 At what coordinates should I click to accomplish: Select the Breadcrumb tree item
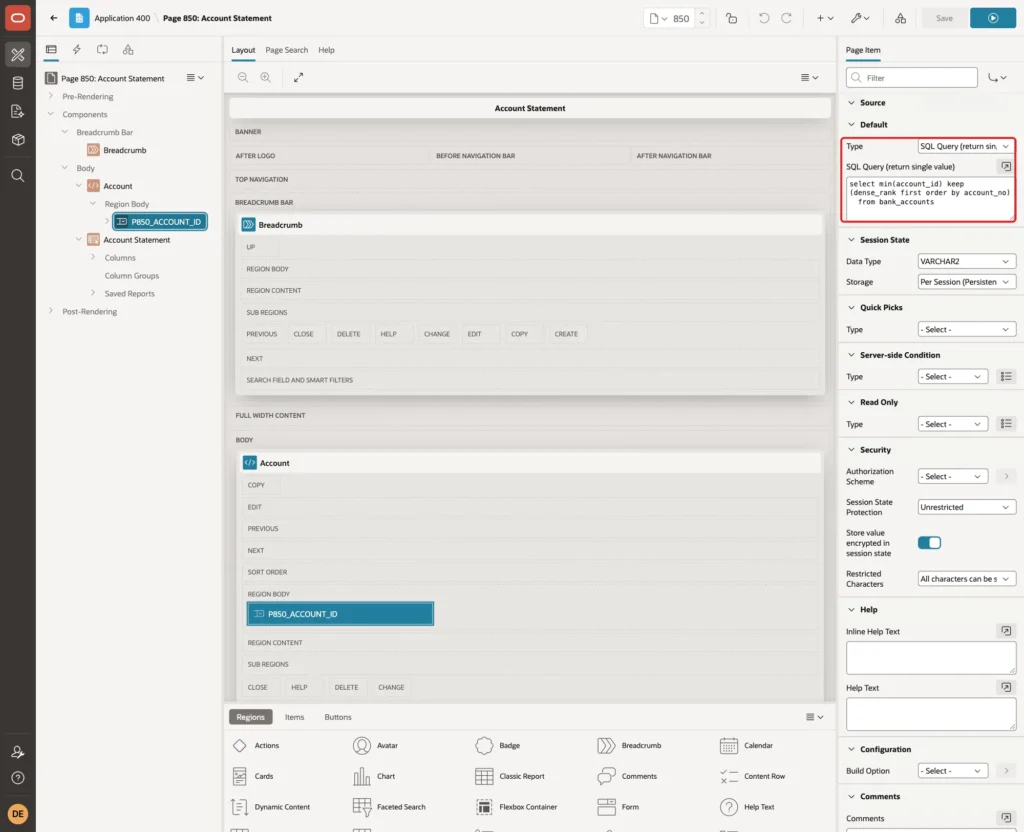point(124,150)
